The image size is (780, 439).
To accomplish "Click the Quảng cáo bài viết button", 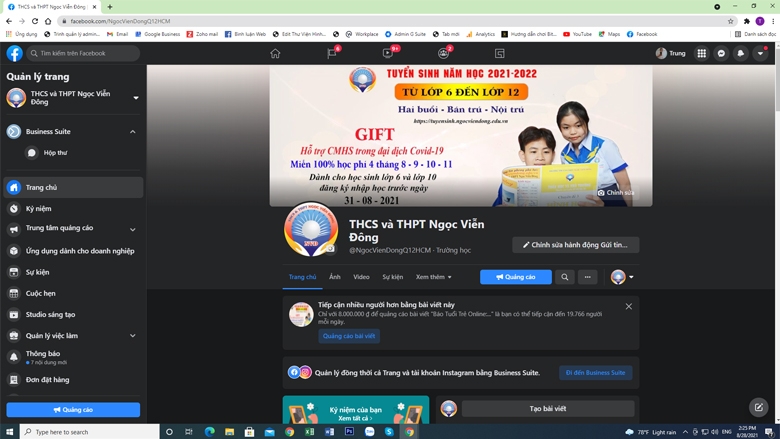I will pos(349,336).
